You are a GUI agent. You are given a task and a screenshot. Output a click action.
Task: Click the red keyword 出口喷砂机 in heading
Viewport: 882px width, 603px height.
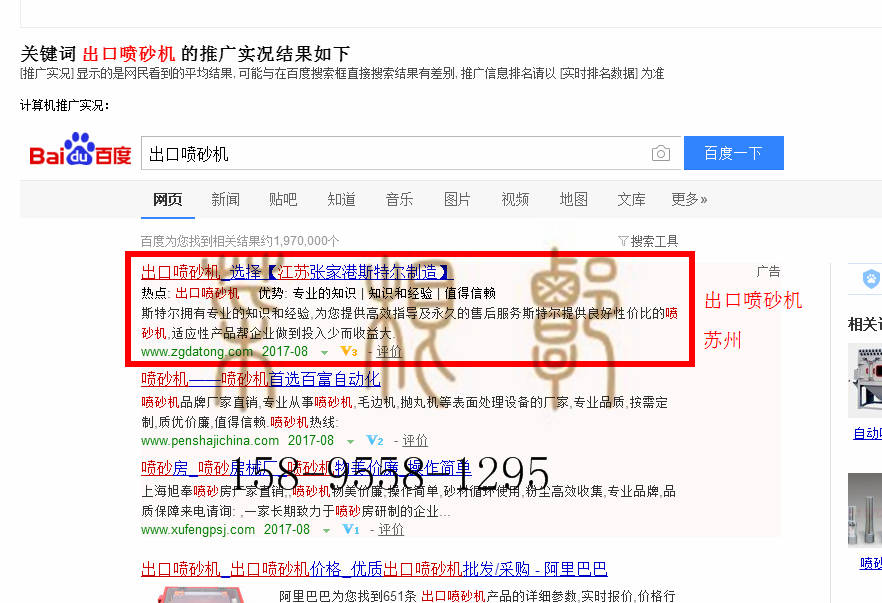click(x=129, y=54)
